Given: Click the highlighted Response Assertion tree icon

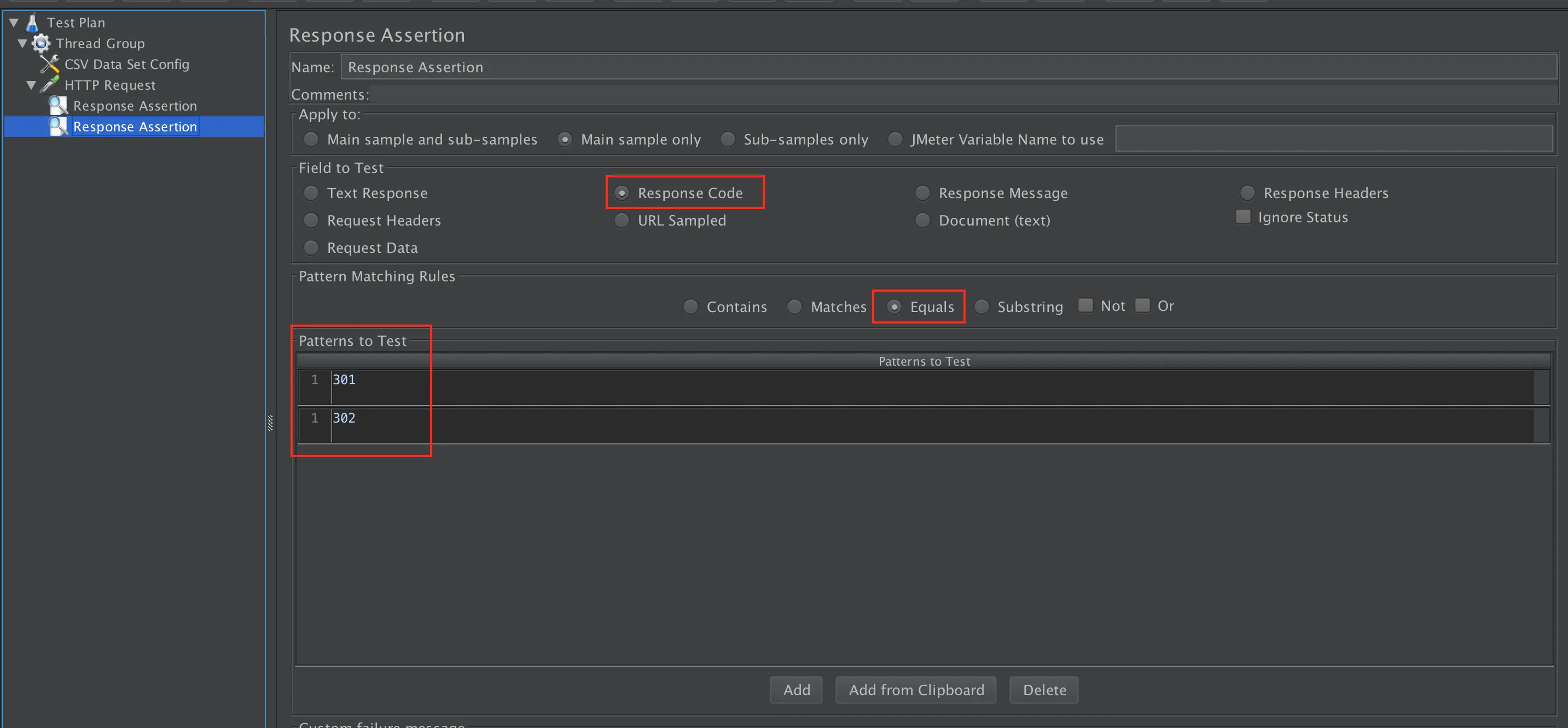Looking at the screenshot, I should pos(59,126).
